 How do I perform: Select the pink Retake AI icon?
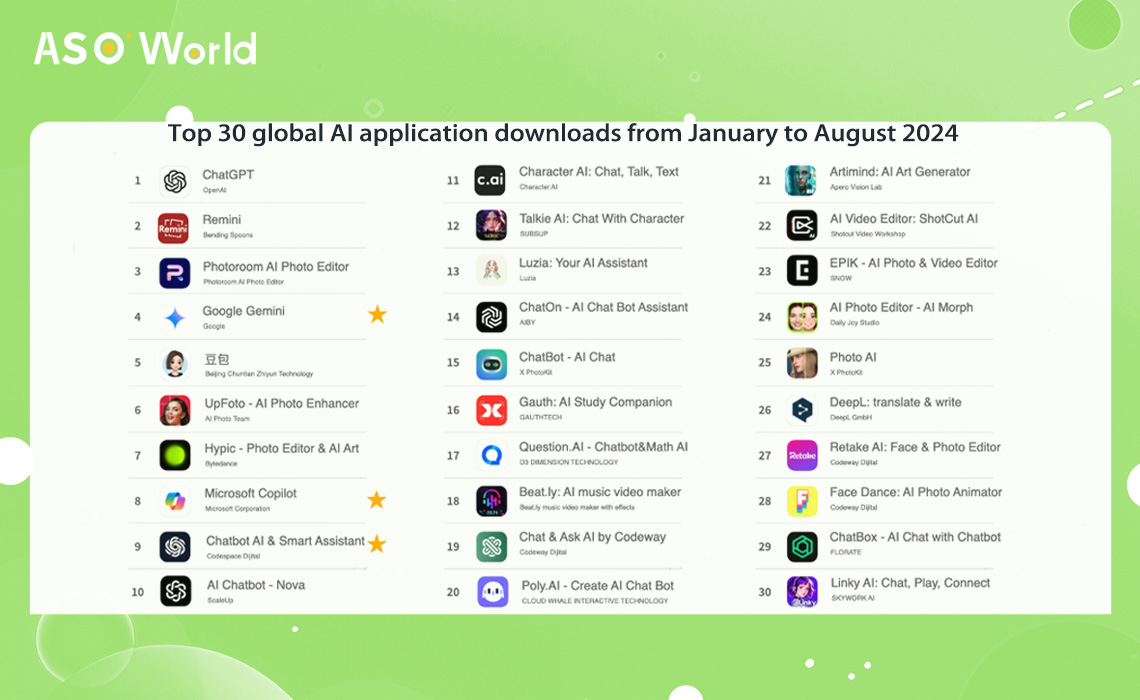tap(801, 455)
